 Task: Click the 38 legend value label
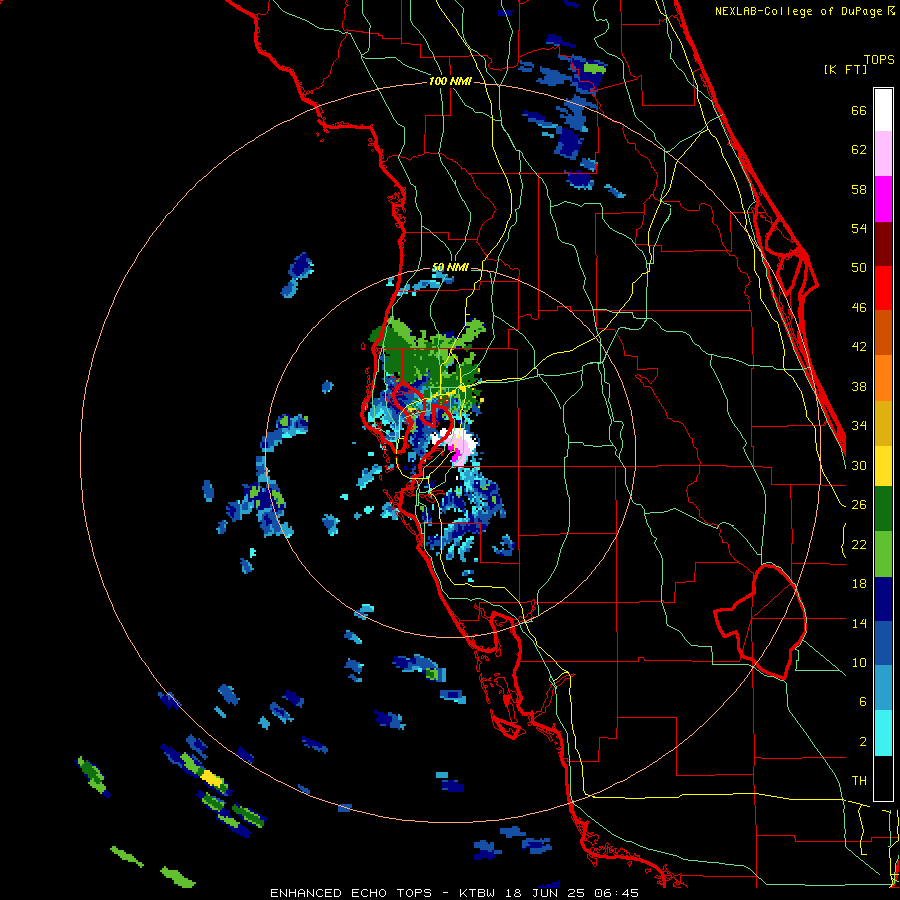pyautogui.click(x=859, y=386)
